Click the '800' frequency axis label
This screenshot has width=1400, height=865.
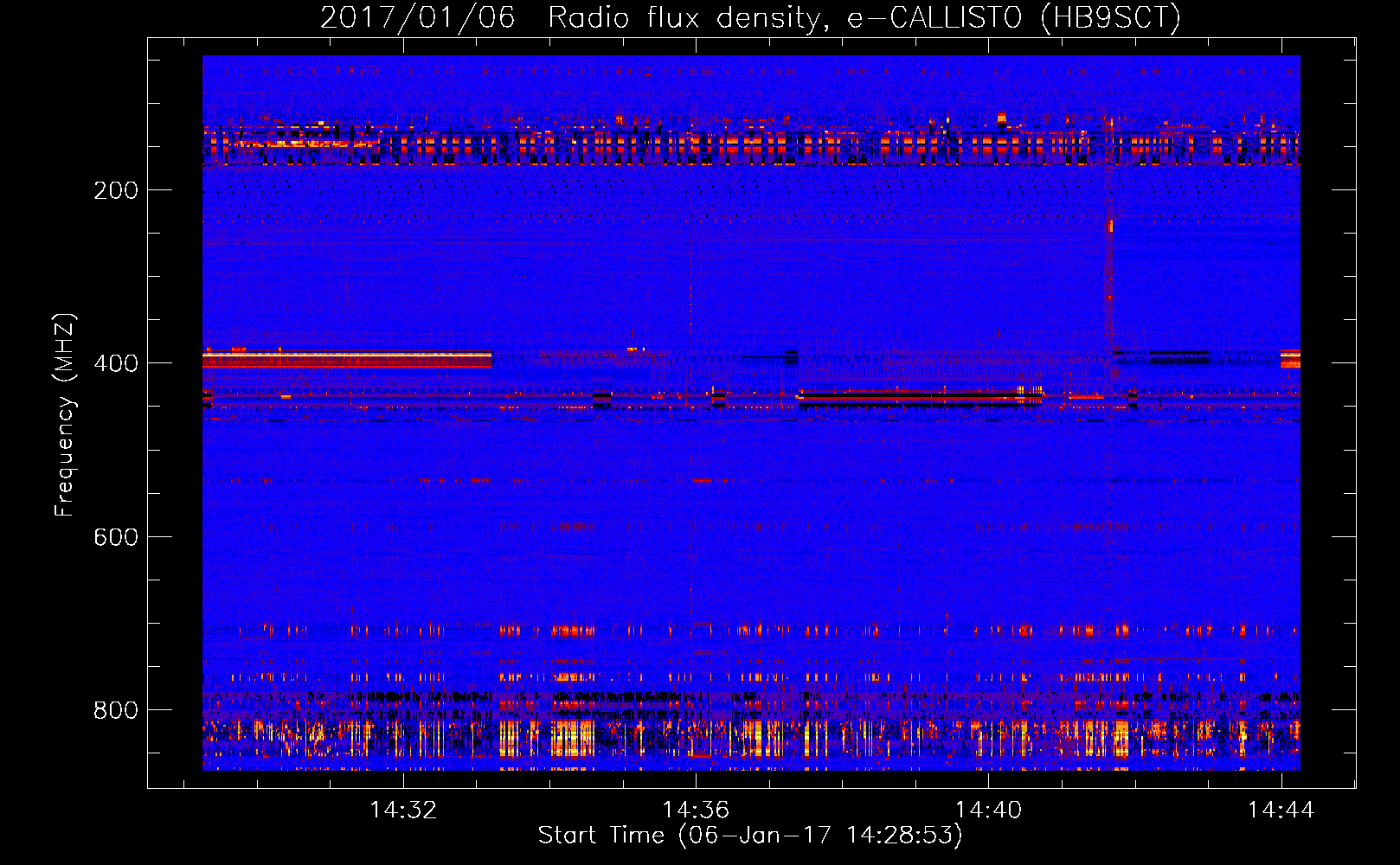pyautogui.click(x=116, y=710)
